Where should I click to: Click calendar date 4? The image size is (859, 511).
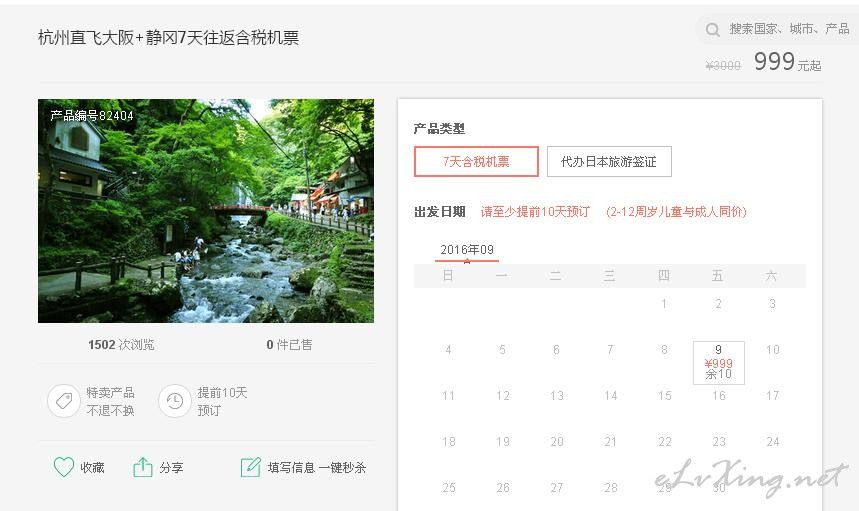pyautogui.click(x=448, y=349)
